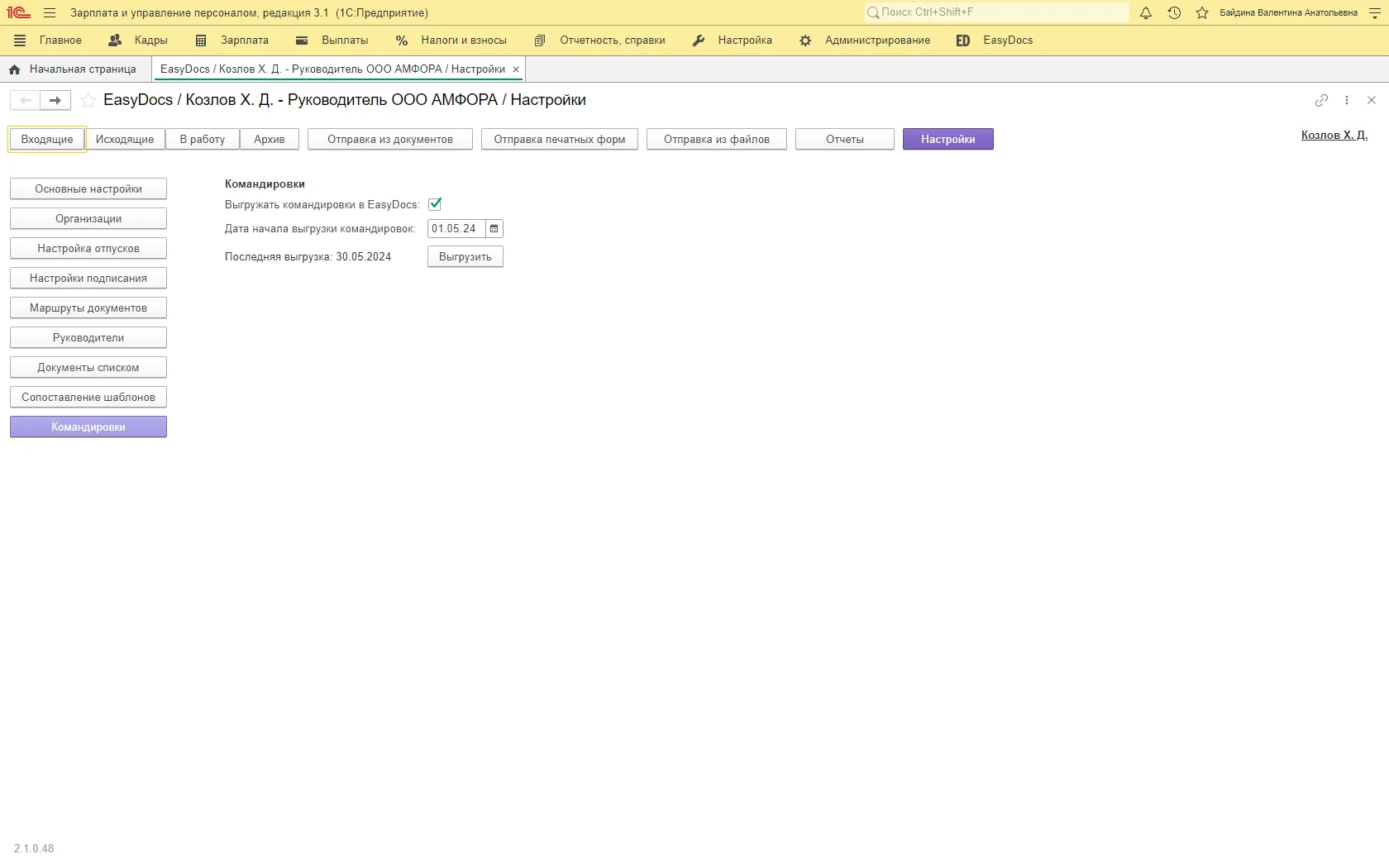Click the Козлов Х. Д. link
1389x868 pixels.
1334,135
